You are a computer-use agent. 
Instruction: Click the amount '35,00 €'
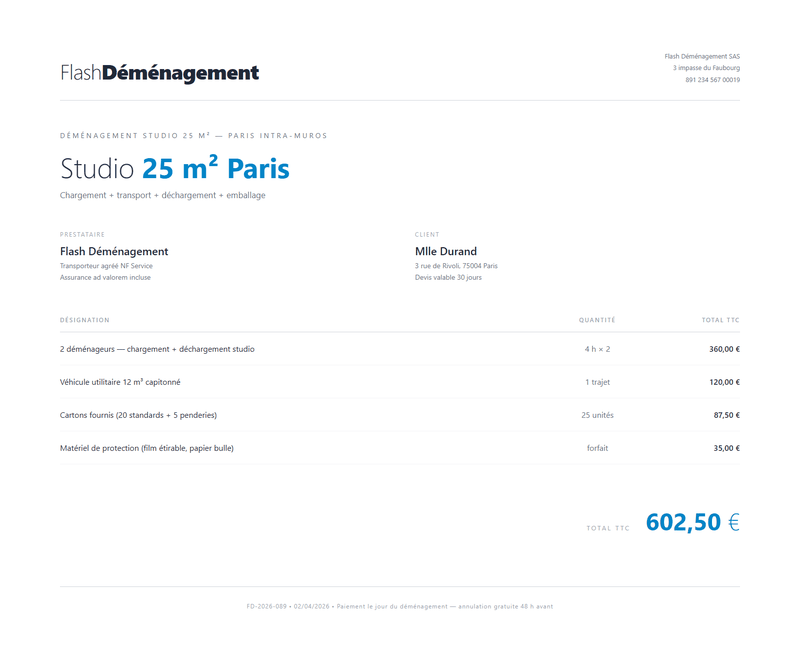(x=727, y=448)
